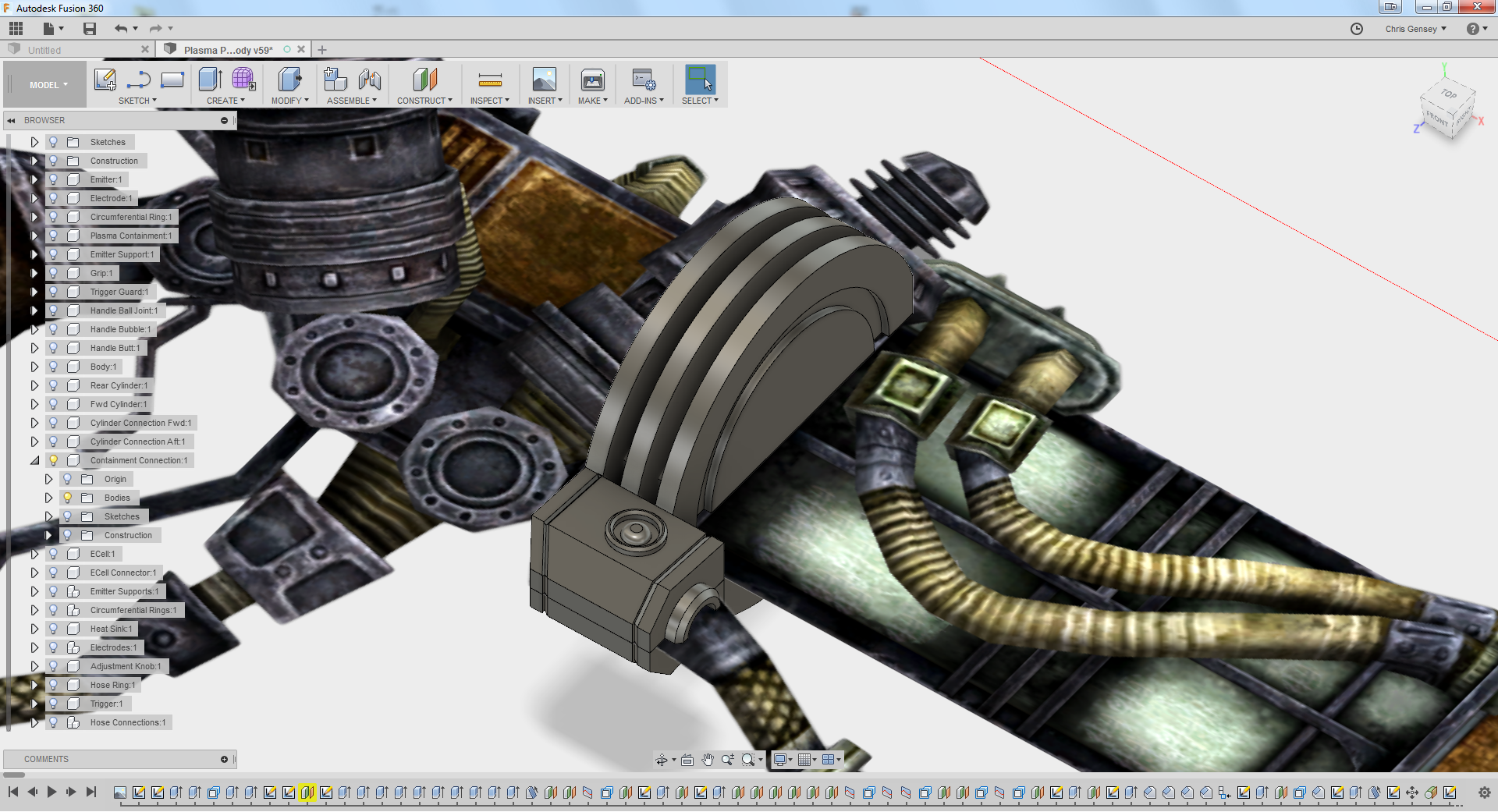
Task: Open the Job Status clock icon
Action: click(1357, 29)
